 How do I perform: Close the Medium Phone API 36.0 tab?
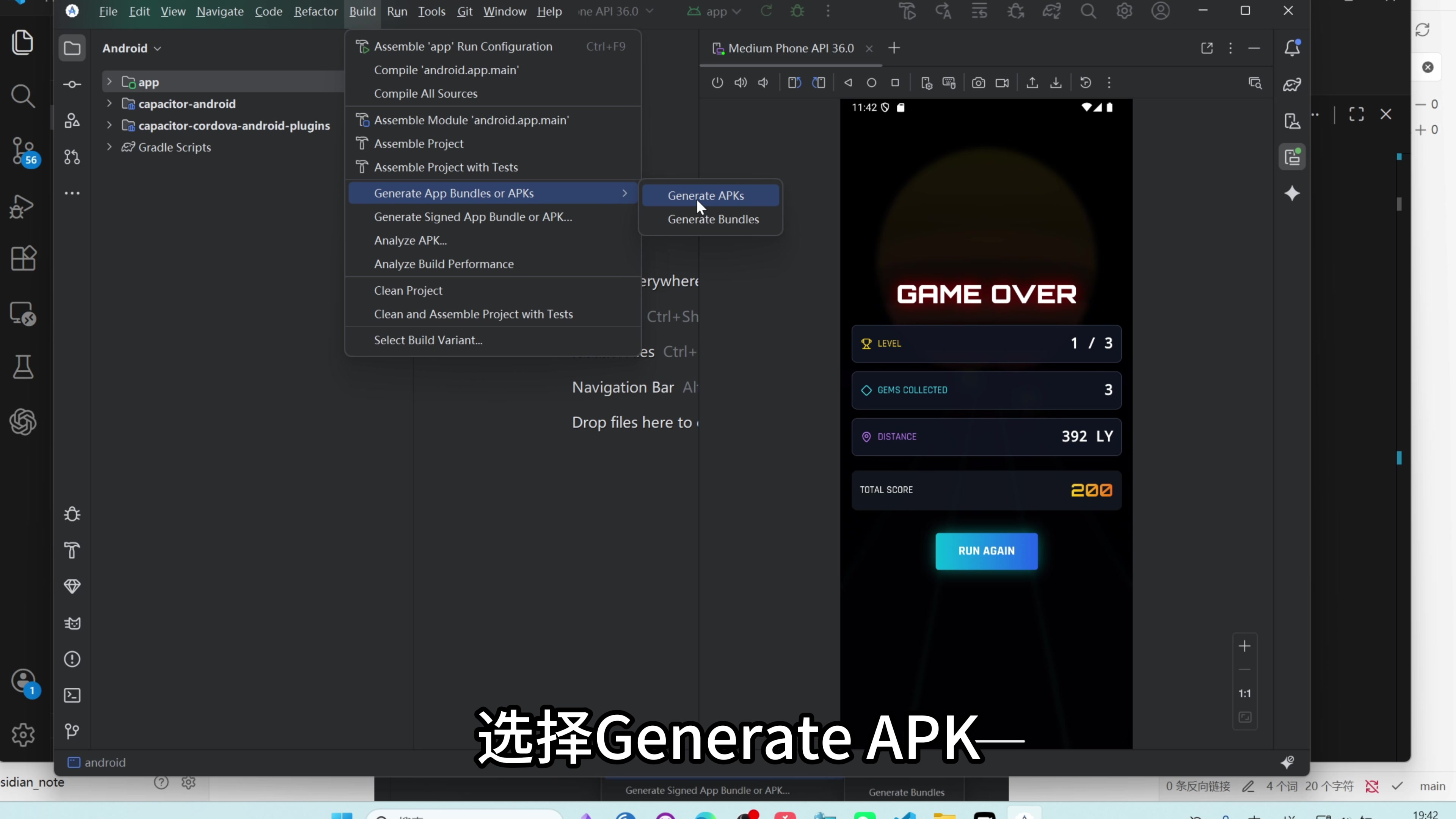tap(869, 49)
